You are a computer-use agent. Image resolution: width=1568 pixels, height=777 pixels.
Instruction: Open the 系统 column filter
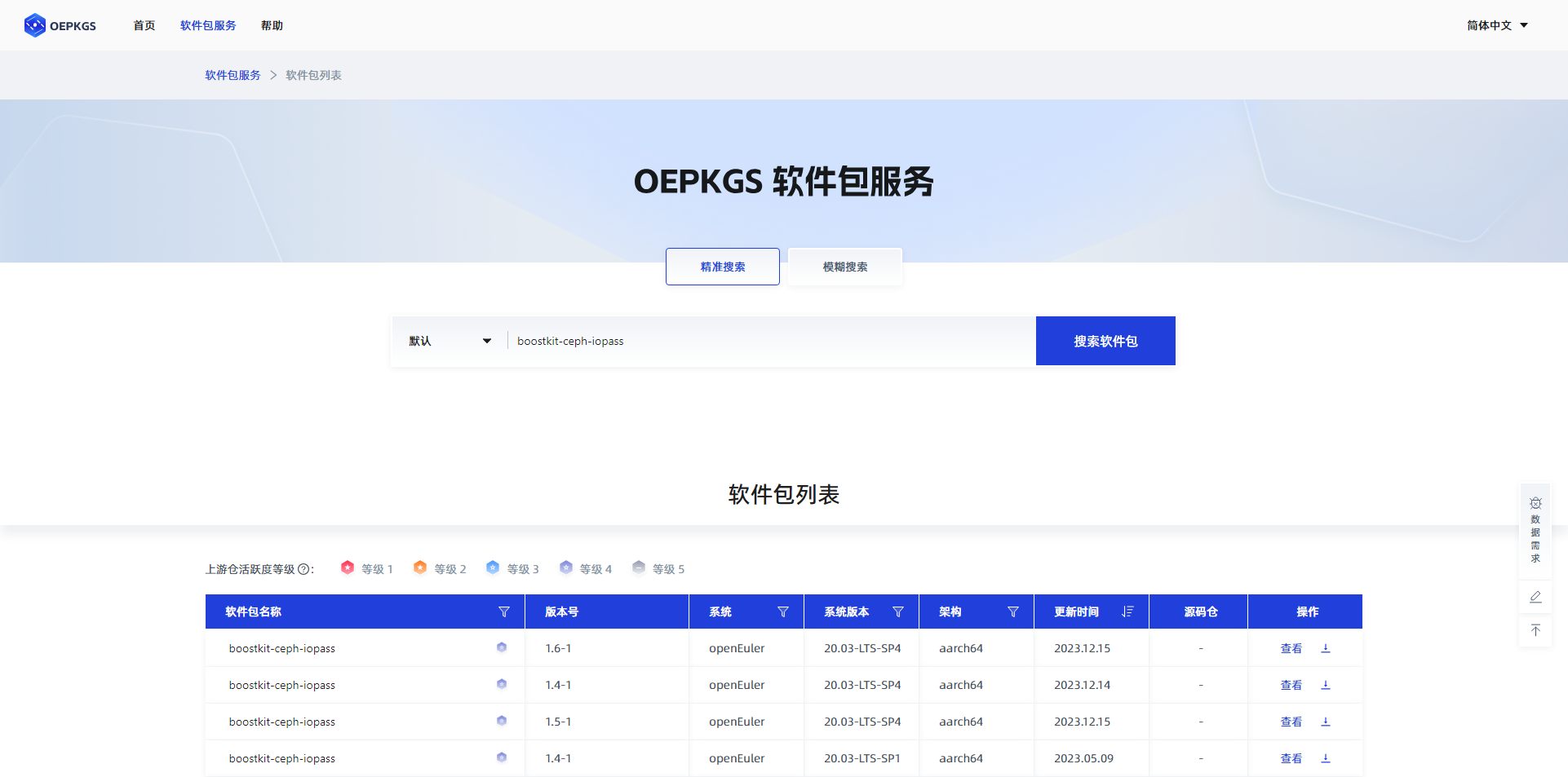(x=783, y=611)
